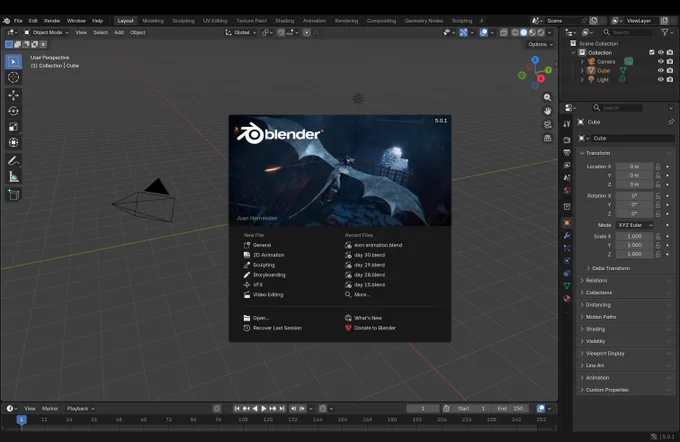Select the Rotate tool
Viewport: 680px width, 442px height.
[13, 111]
